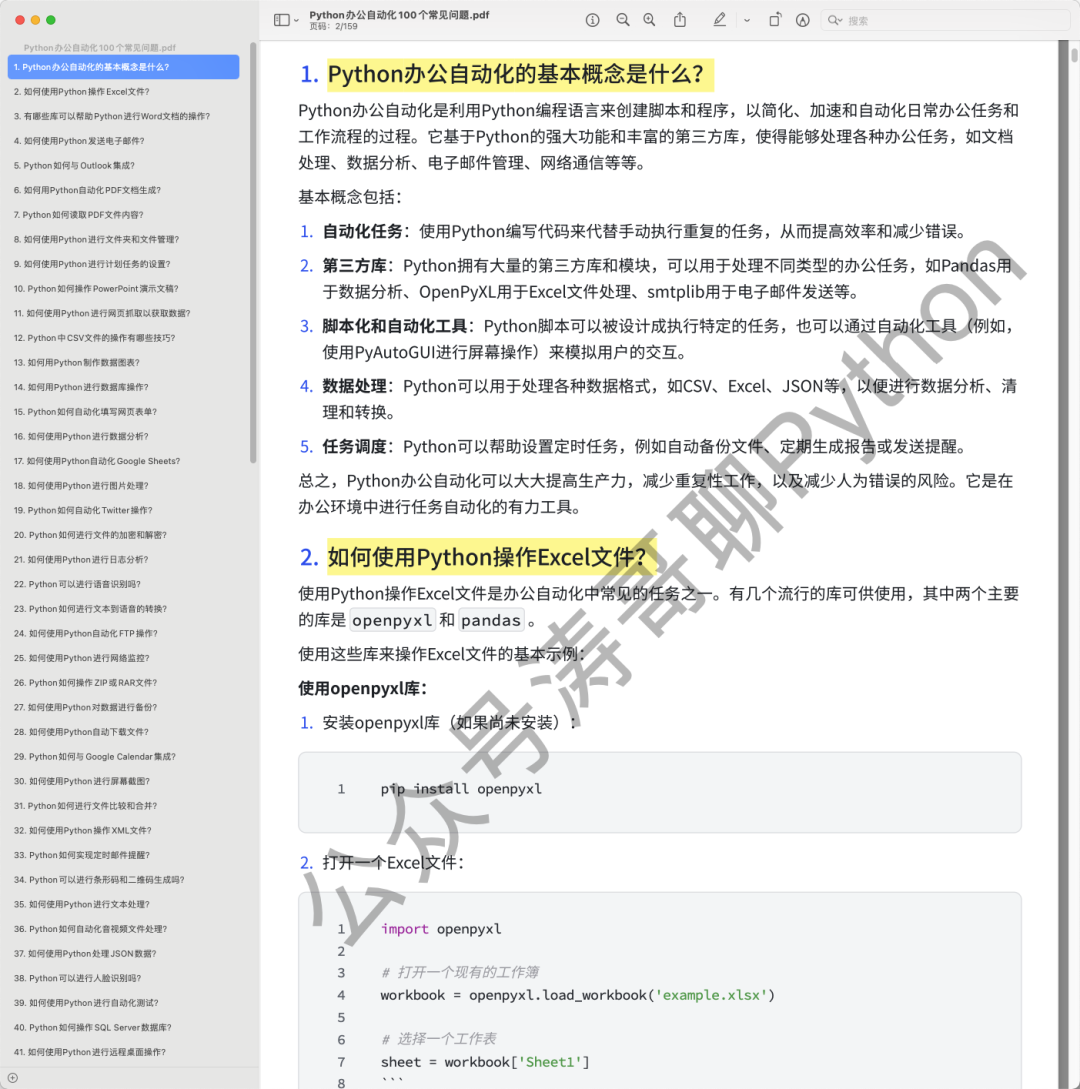Open item 36 自动化音视频文件处理
Viewport: 1080px width, 1089px height.
(x=124, y=929)
